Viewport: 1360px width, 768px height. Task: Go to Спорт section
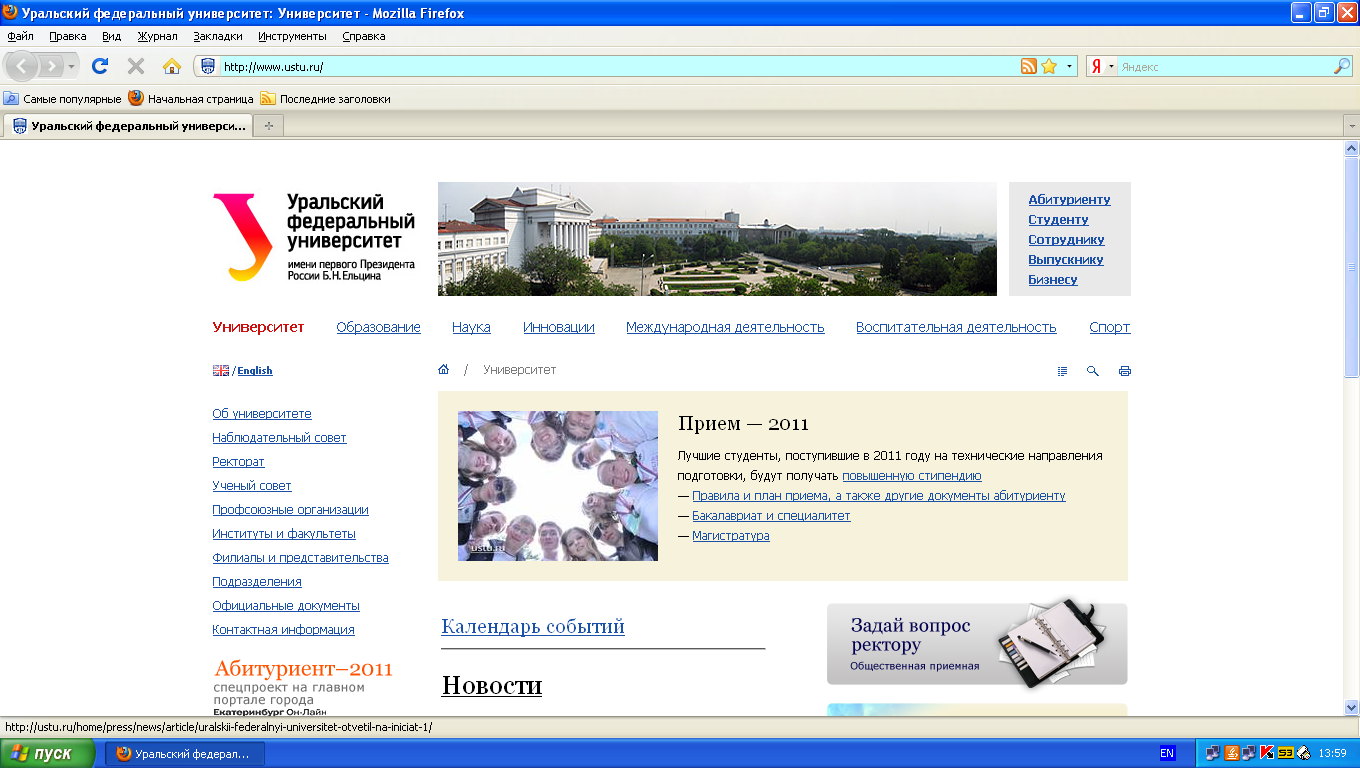click(x=1110, y=327)
